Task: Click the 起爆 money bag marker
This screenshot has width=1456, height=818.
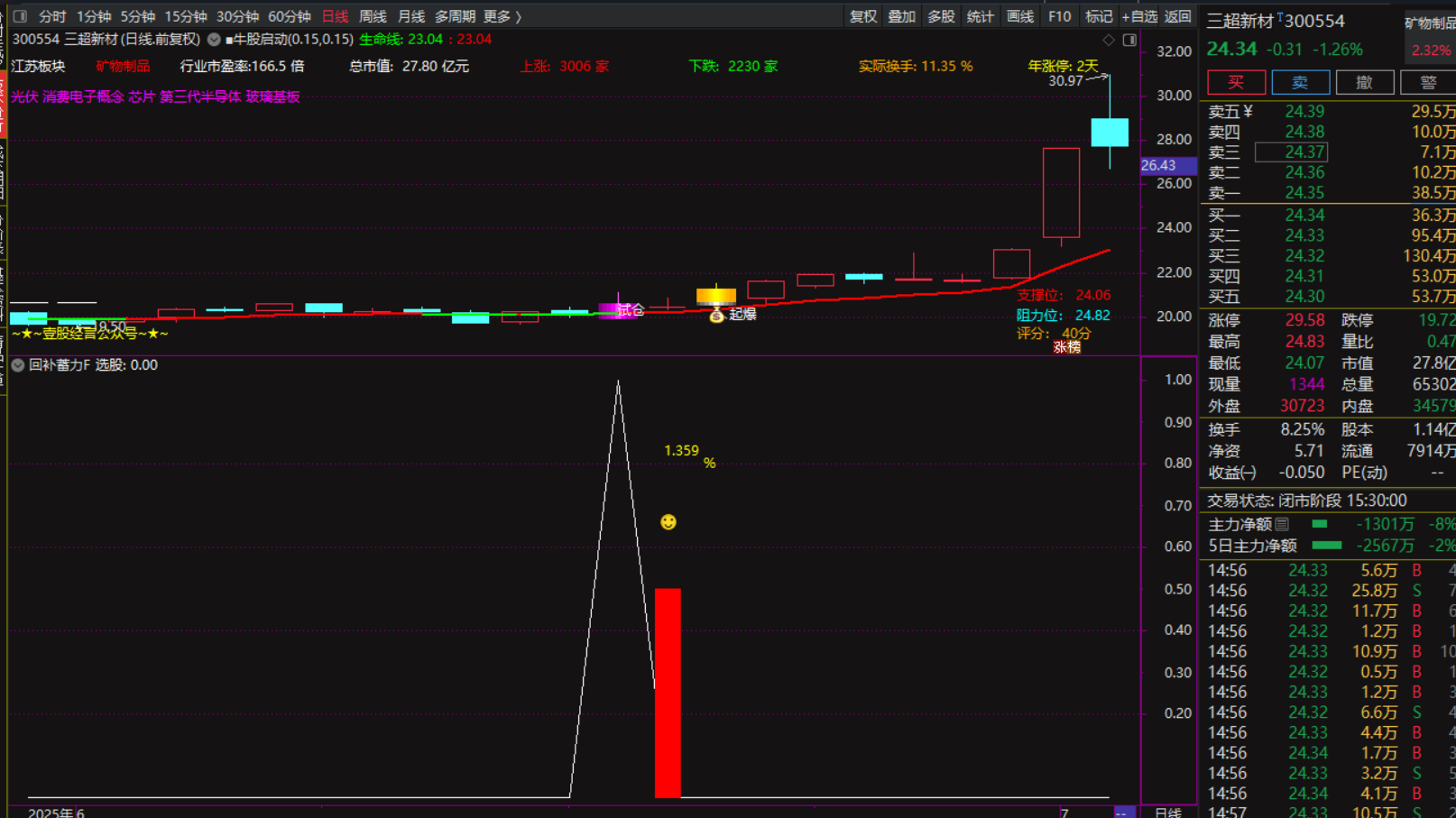Action: (x=717, y=315)
